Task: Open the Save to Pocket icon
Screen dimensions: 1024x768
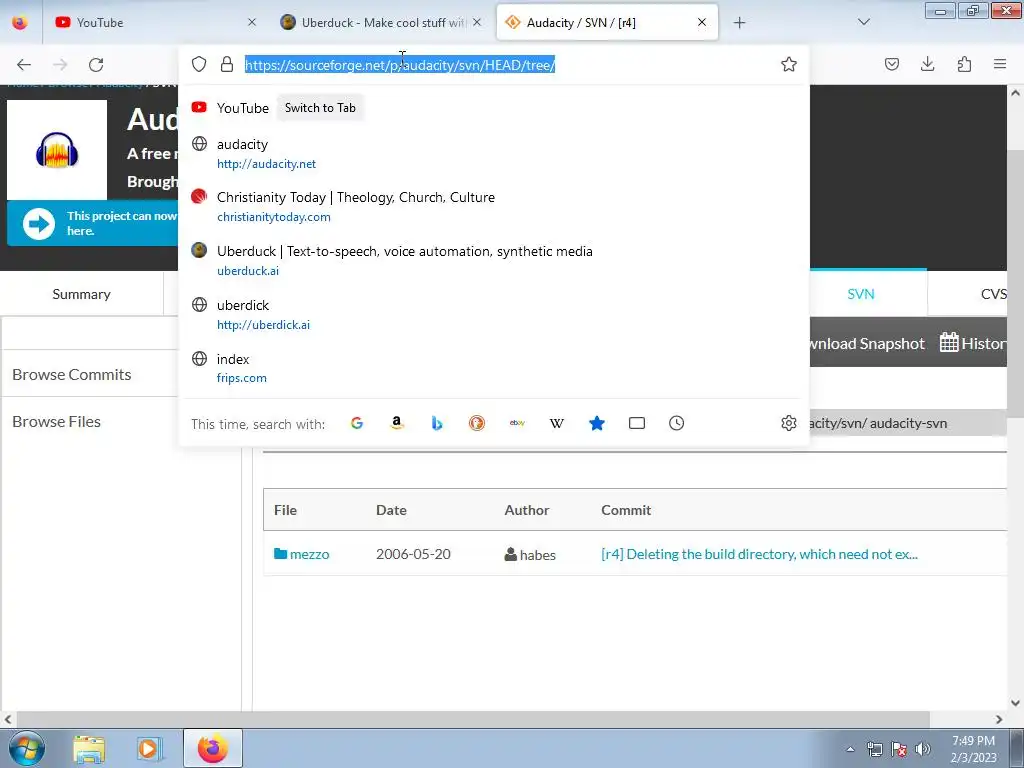Action: point(892,64)
